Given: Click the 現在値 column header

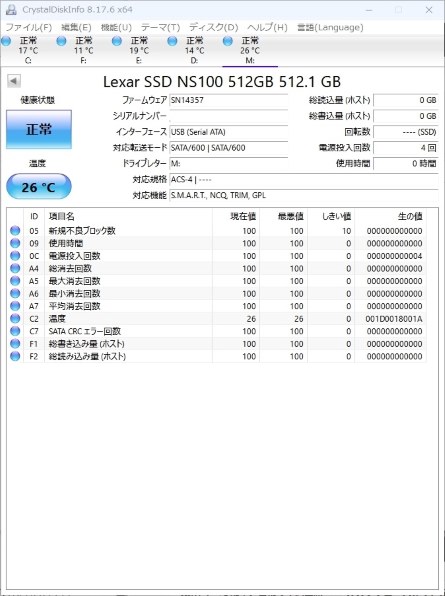Looking at the screenshot, I should pos(236,216).
